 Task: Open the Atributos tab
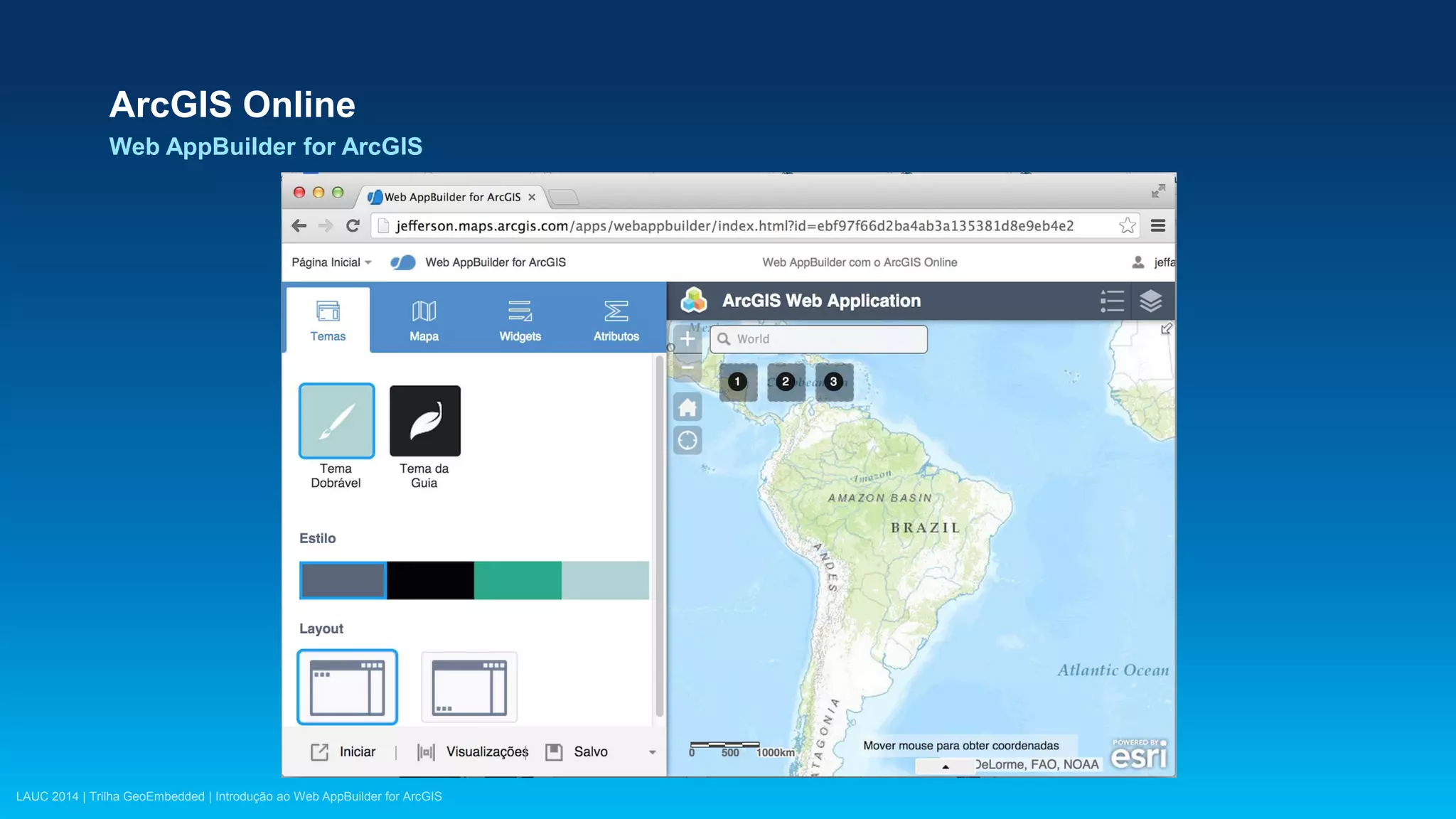coord(616,321)
